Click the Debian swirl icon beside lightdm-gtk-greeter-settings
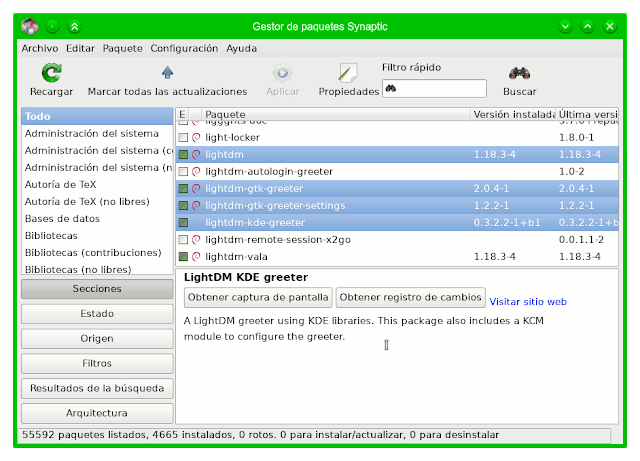Viewport: 640px width, 461px height. (196, 205)
